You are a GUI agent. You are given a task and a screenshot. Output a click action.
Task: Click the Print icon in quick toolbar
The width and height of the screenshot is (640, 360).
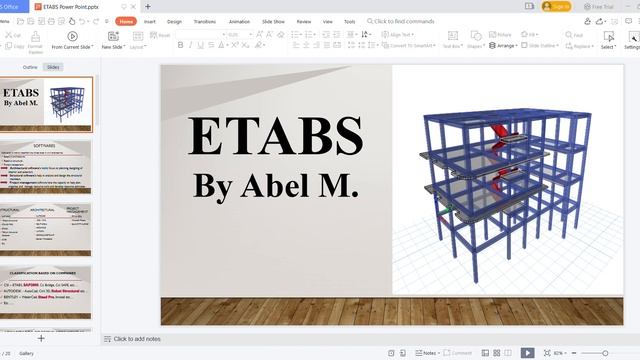point(51,21)
